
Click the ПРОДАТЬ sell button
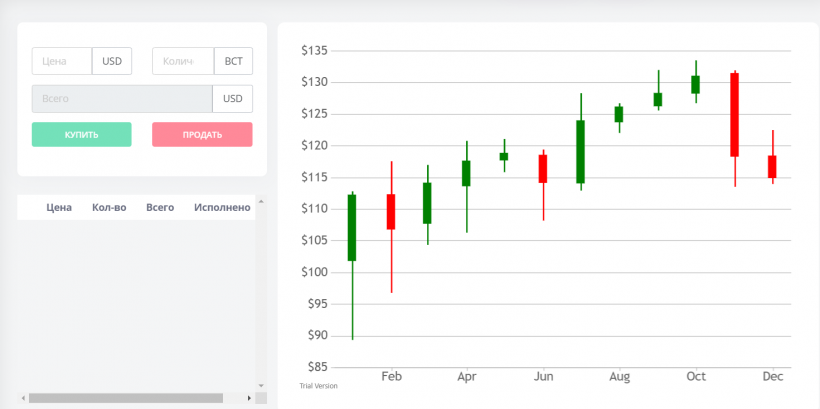202,134
